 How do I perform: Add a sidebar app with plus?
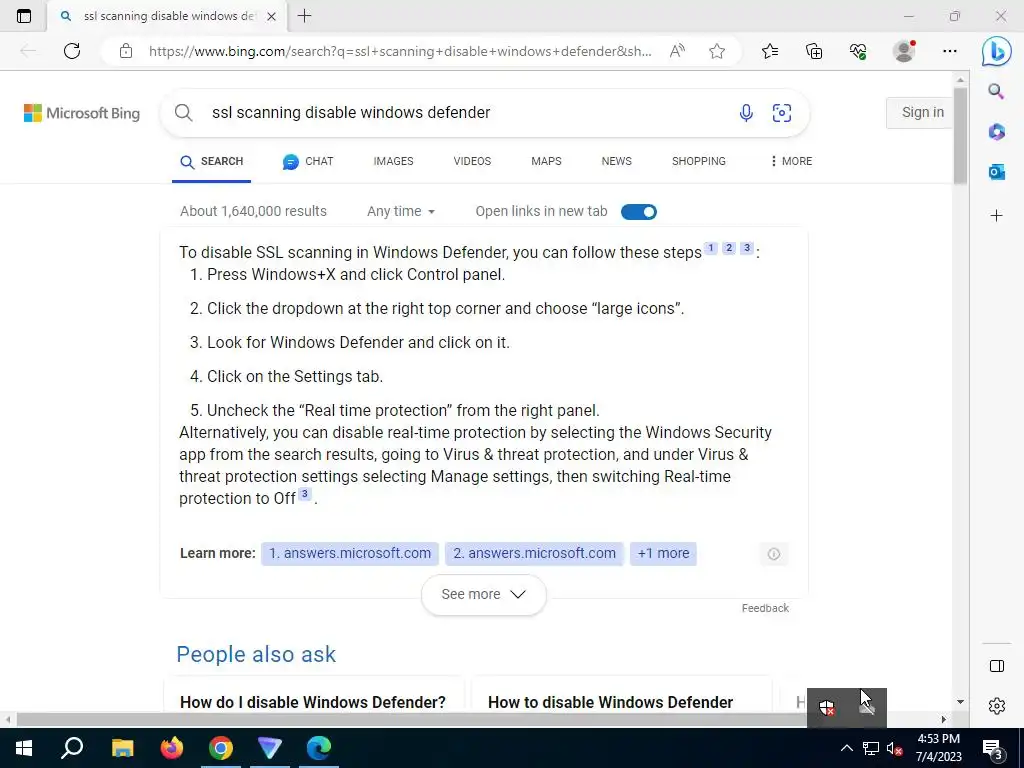996,216
